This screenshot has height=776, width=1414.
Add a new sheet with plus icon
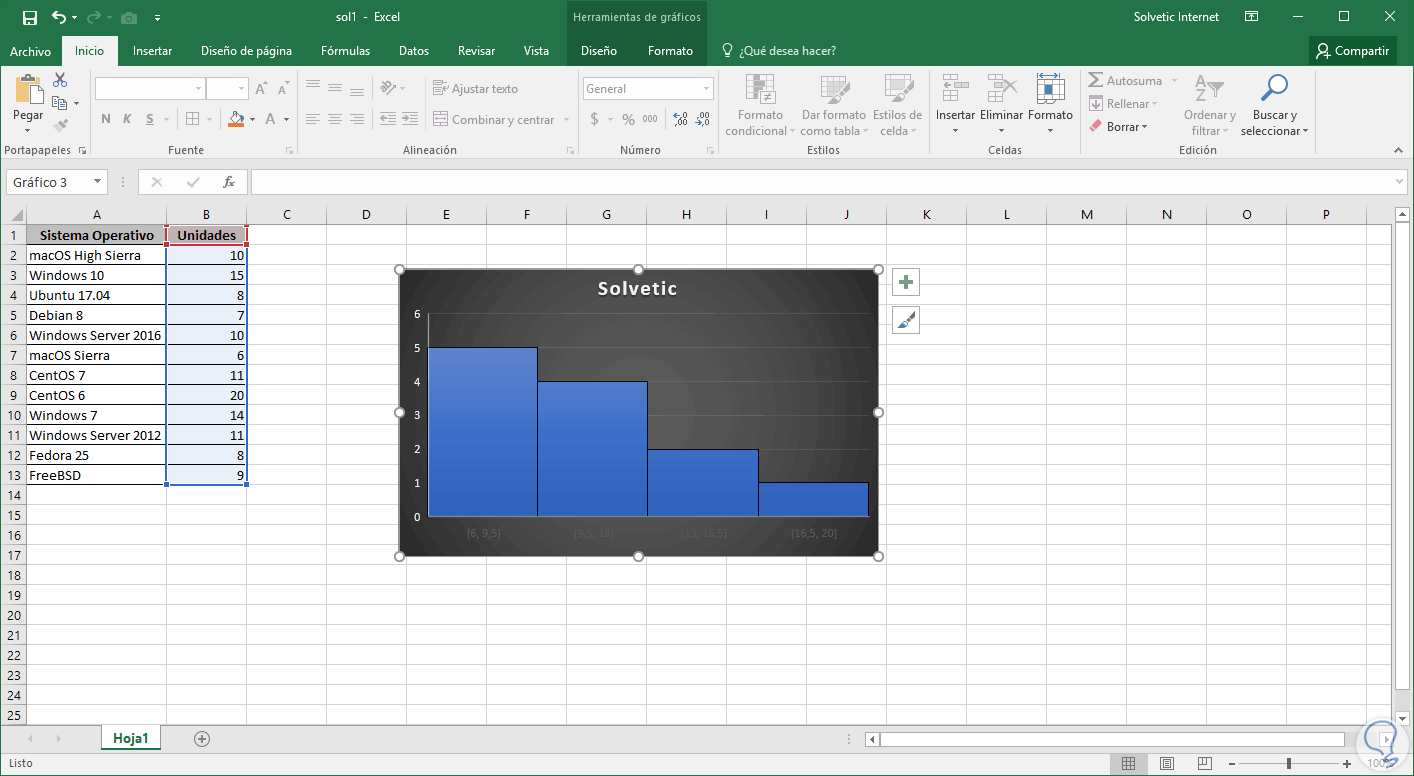[x=202, y=739]
